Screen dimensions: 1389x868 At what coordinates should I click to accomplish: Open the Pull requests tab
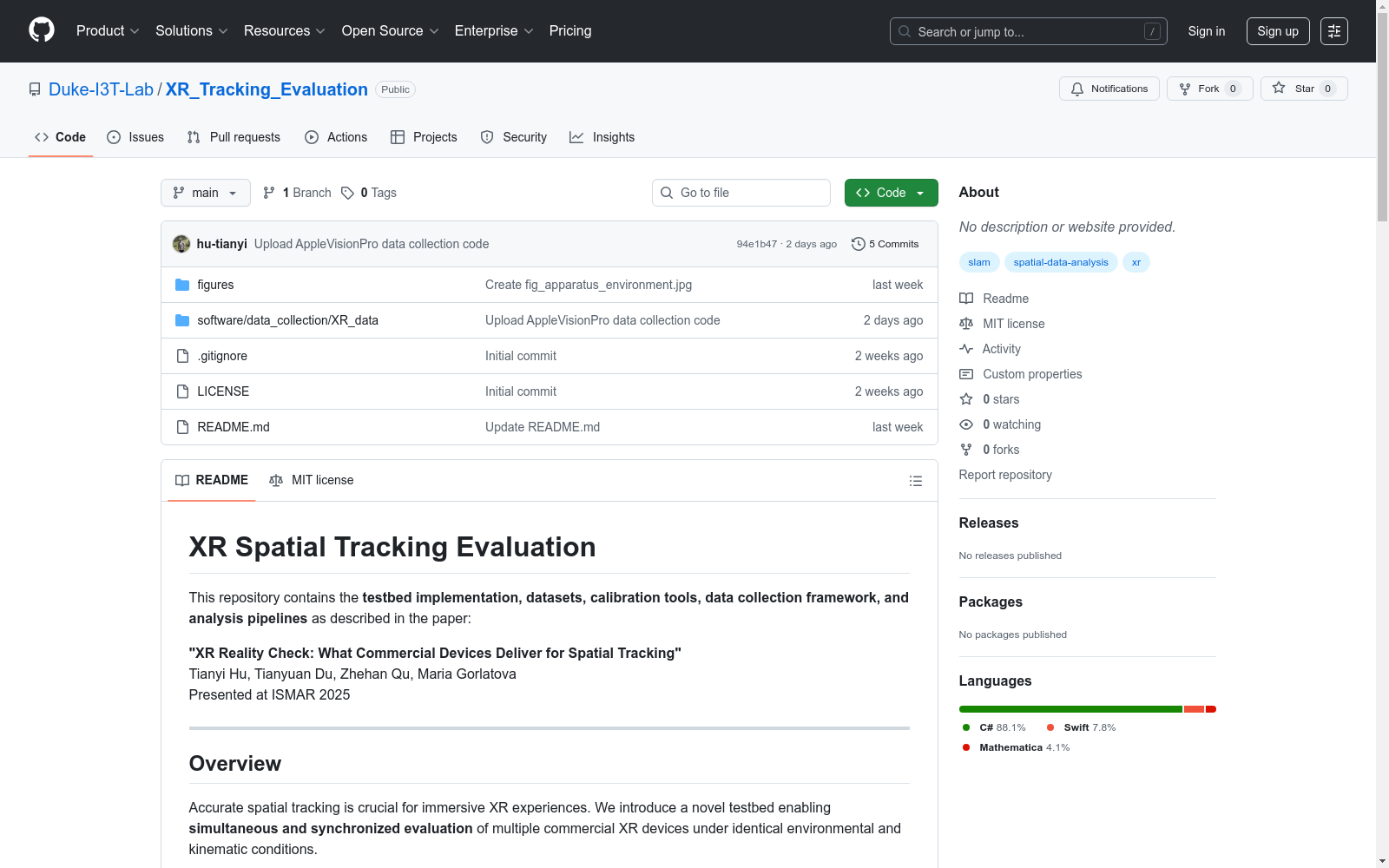[x=234, y=137]
